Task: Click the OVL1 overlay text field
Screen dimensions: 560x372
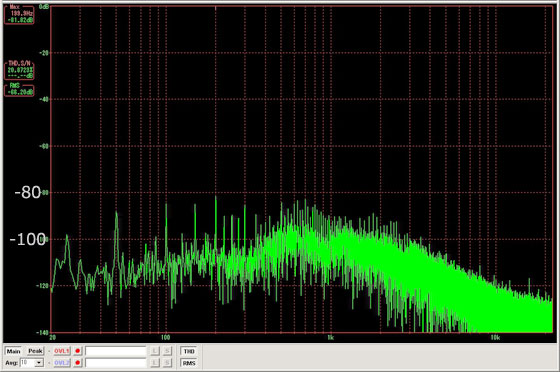Action: pos(116,351)
